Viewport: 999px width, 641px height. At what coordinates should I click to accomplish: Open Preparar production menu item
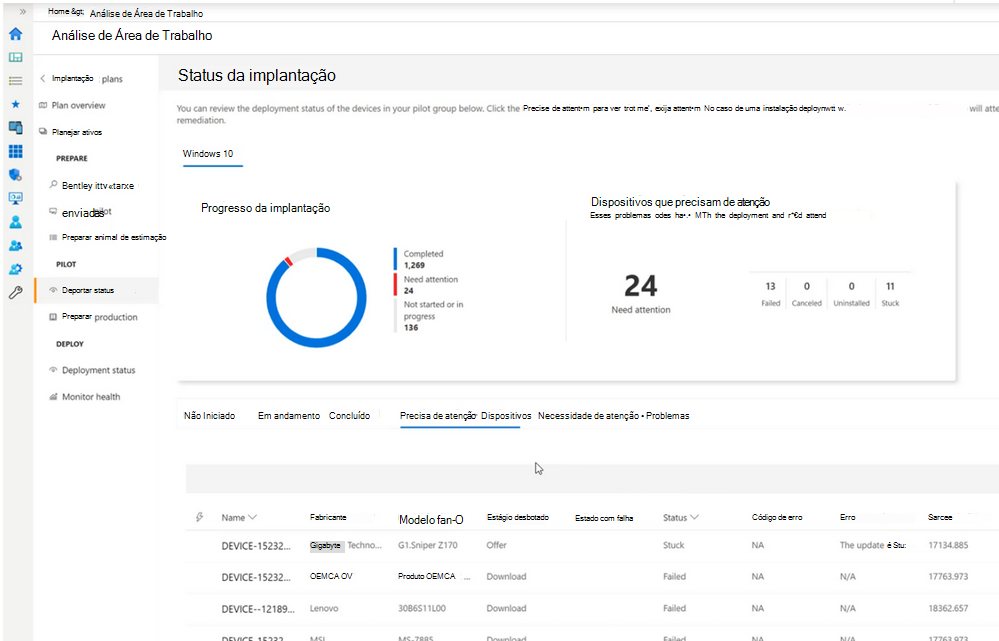click(99, 317)
